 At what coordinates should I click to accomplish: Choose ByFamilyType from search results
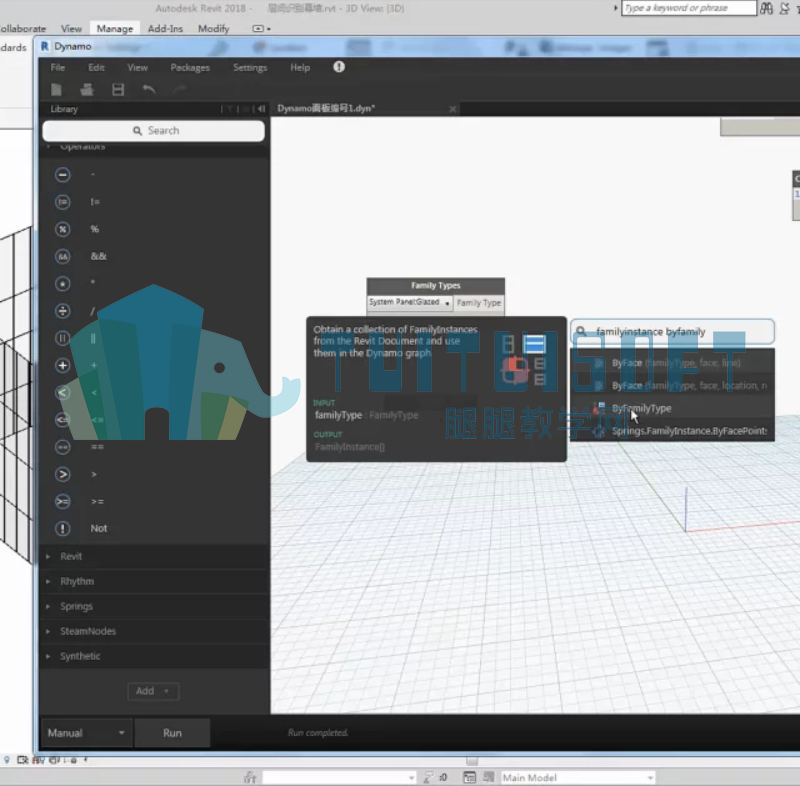tap(672, 408)
